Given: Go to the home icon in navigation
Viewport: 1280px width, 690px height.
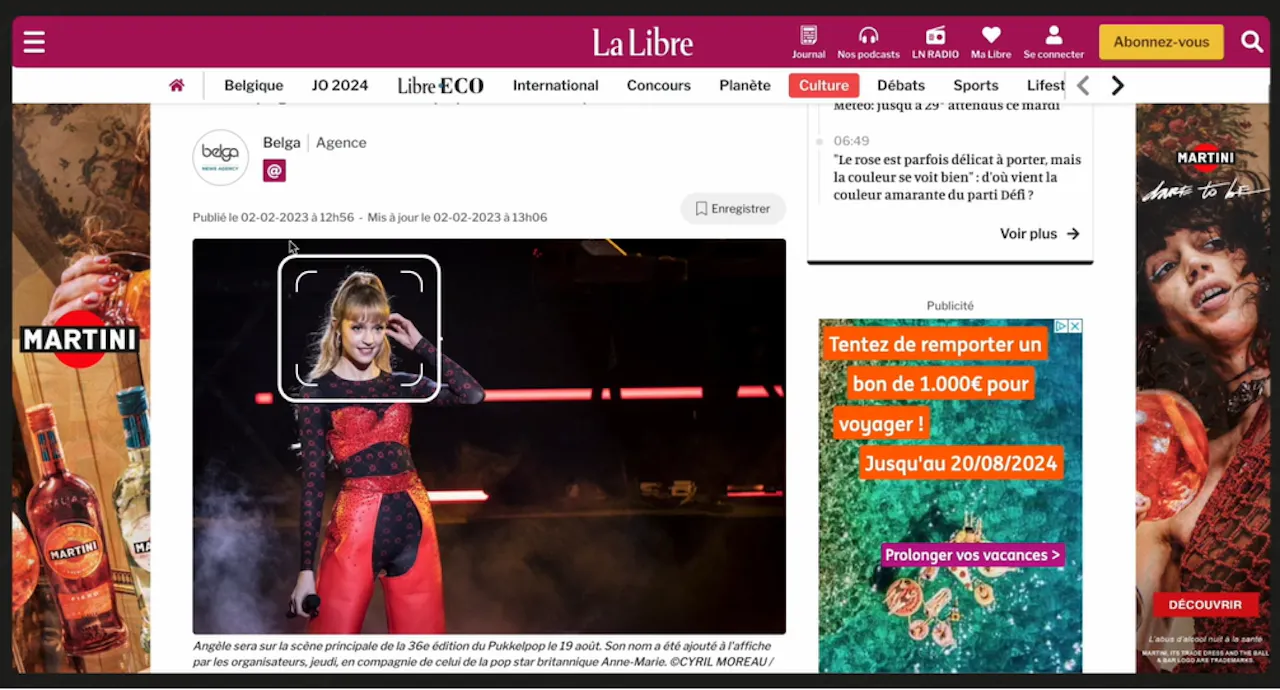Looking at the screenshot, I should [177, 86].
